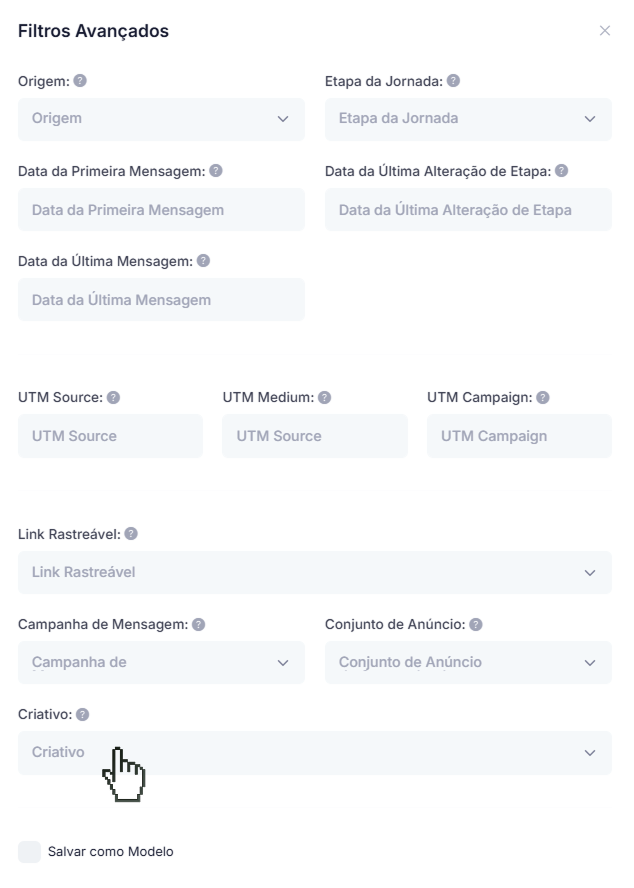Click help icon for Data da Última Alteração de Etapa
The image size is (634, 888).
point(561,171)
